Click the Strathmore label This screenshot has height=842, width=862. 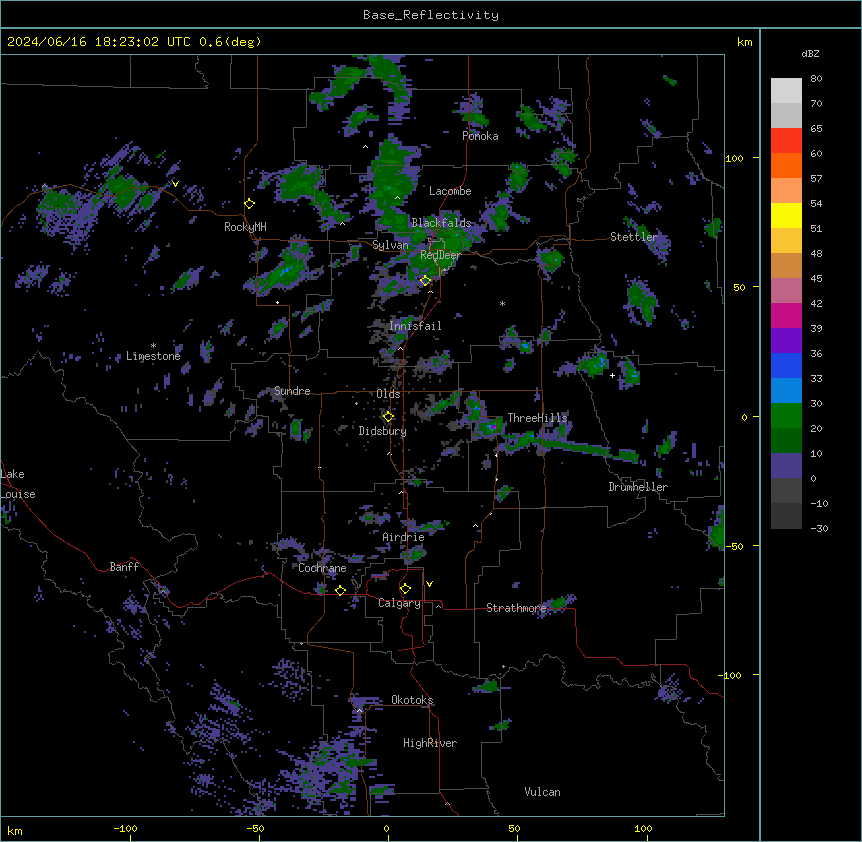[516, 608]
